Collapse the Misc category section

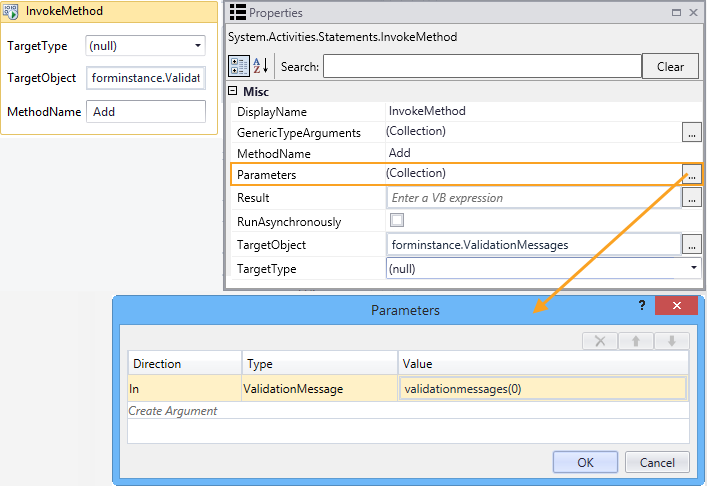234,91
